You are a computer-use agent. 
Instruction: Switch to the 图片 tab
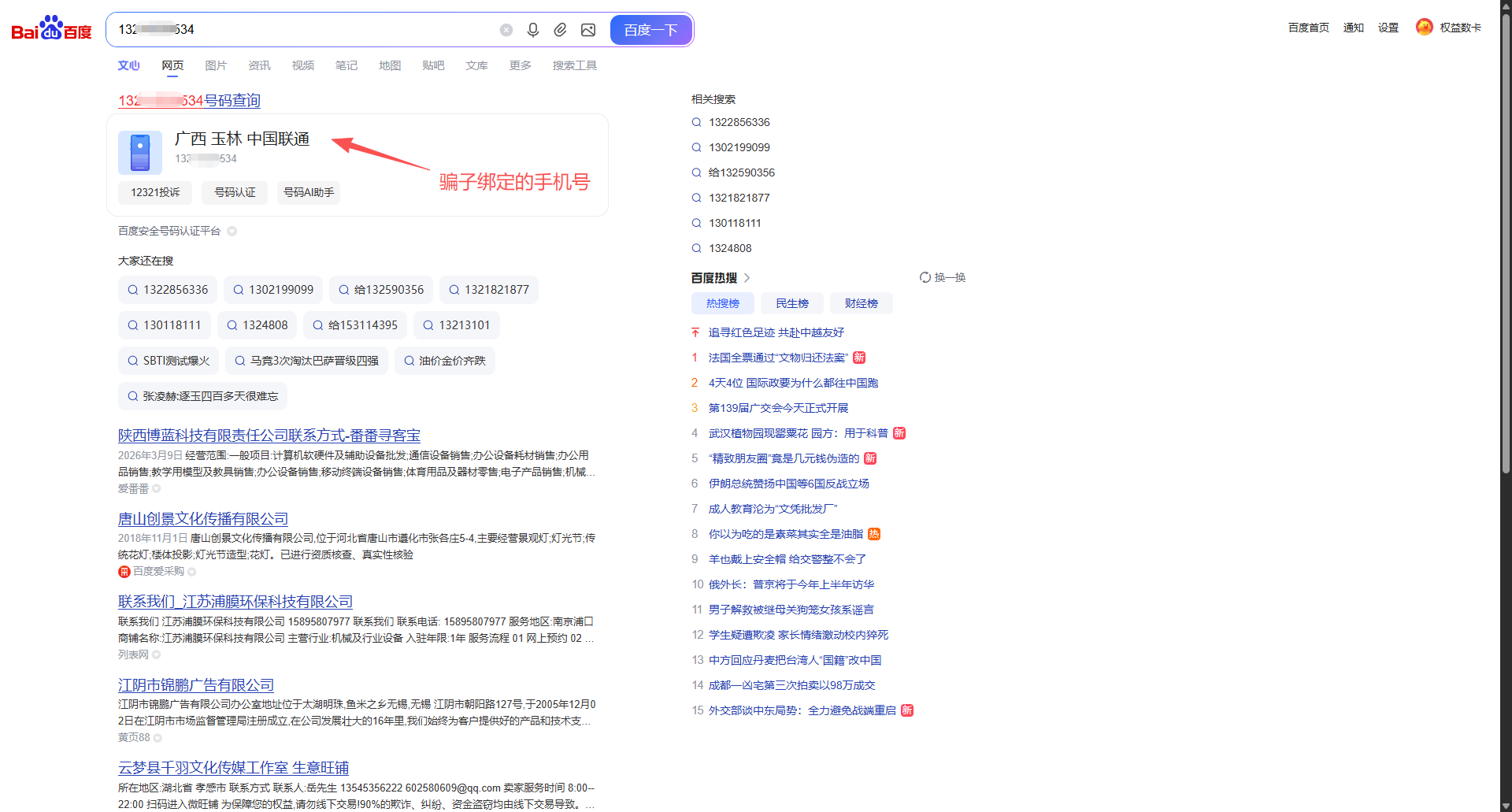click(216, 65)
